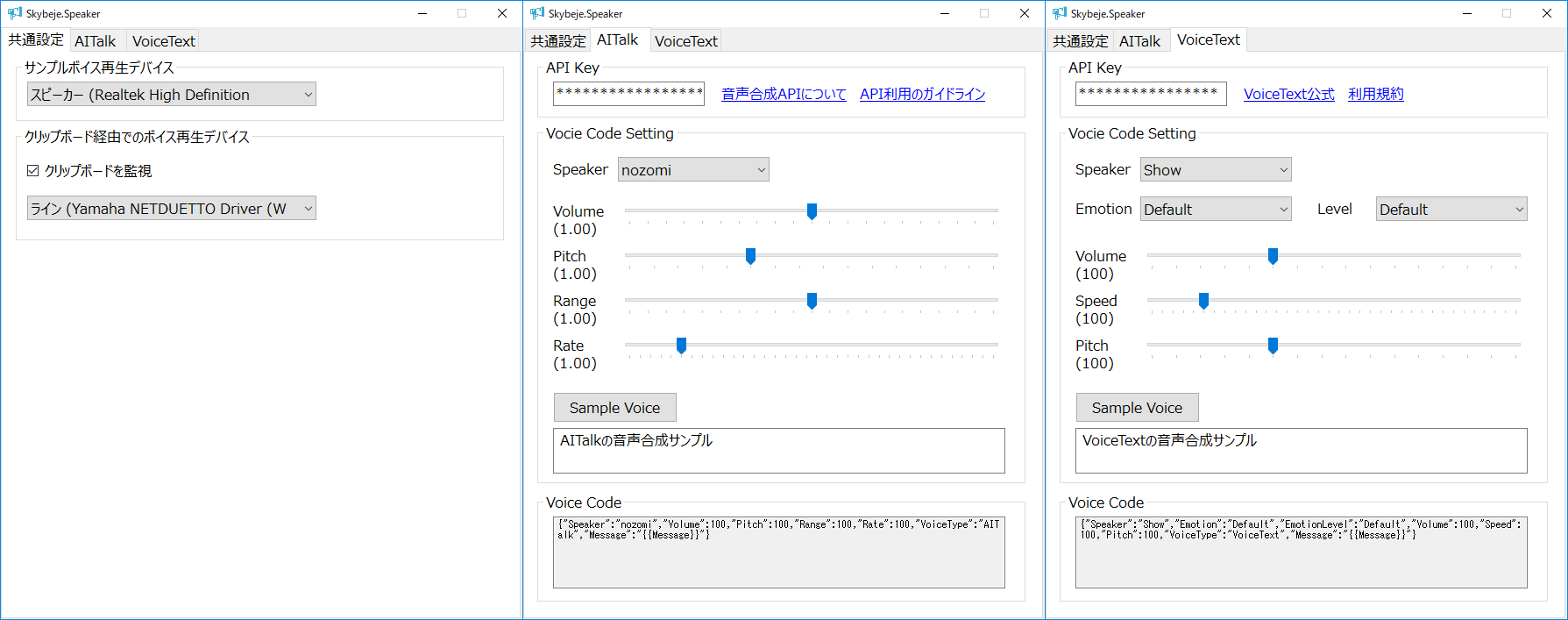Click the VoiceText API Key field
This screenshot has width=1568, height=620.
point(1151,94)
